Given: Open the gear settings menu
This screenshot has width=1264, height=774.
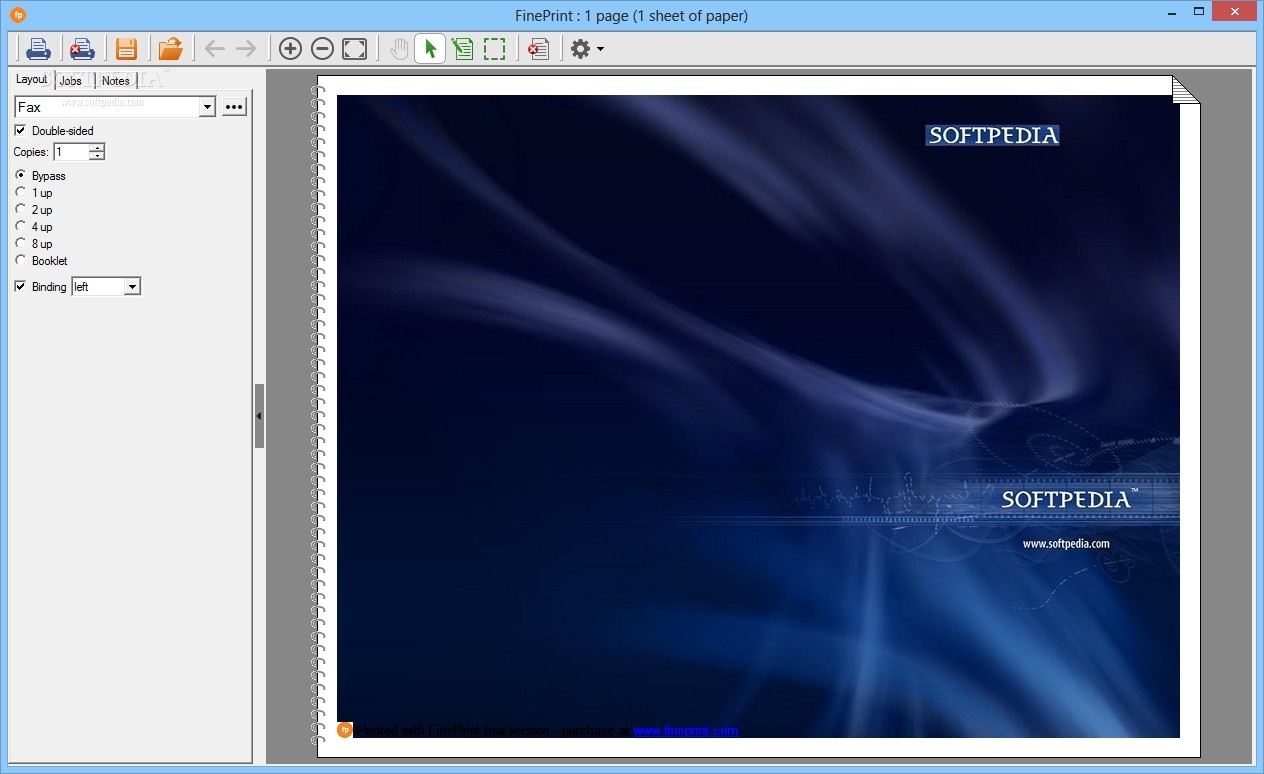Looking at the screenshot, I should click(586, 48).
